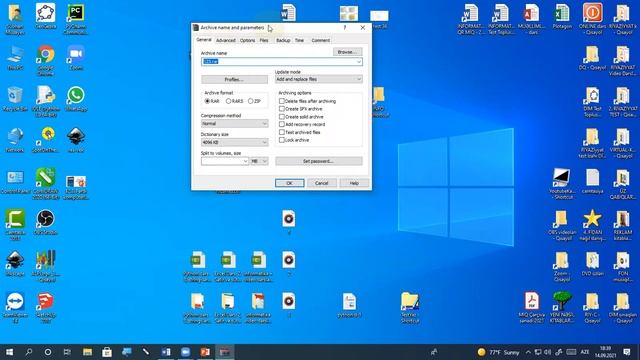Open the Google Chrome desktop shortcut
640x360 pixels.
pos(45,60)
